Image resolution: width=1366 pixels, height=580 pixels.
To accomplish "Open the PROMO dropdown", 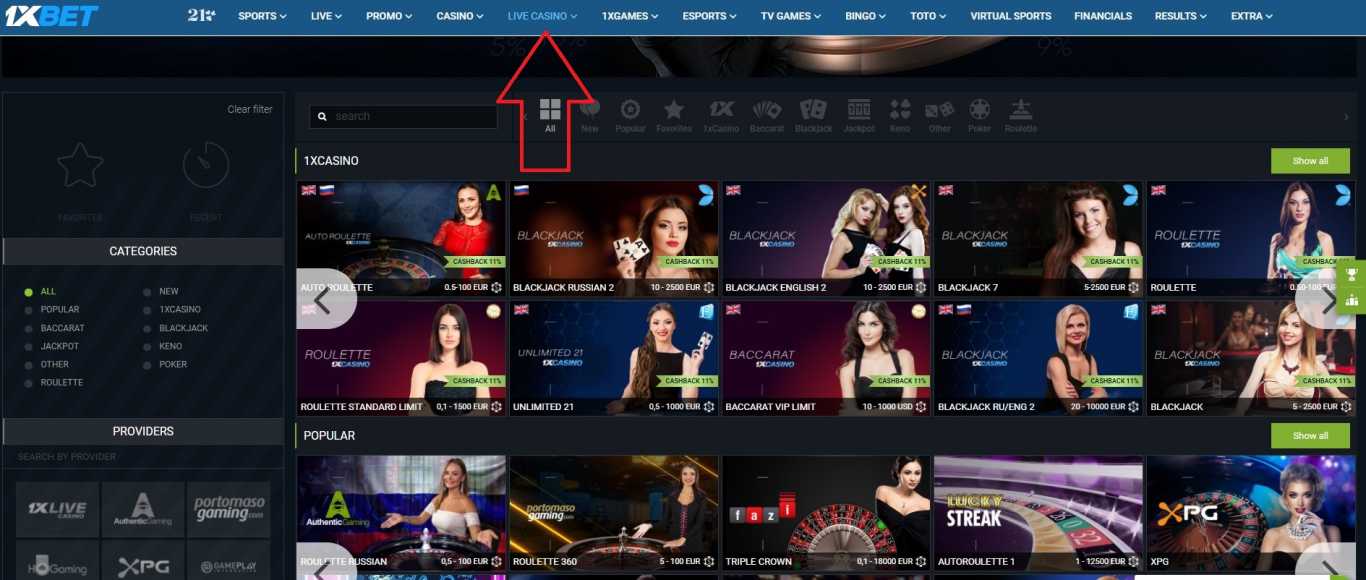I will pyautogui.click(x=389, y=16).
